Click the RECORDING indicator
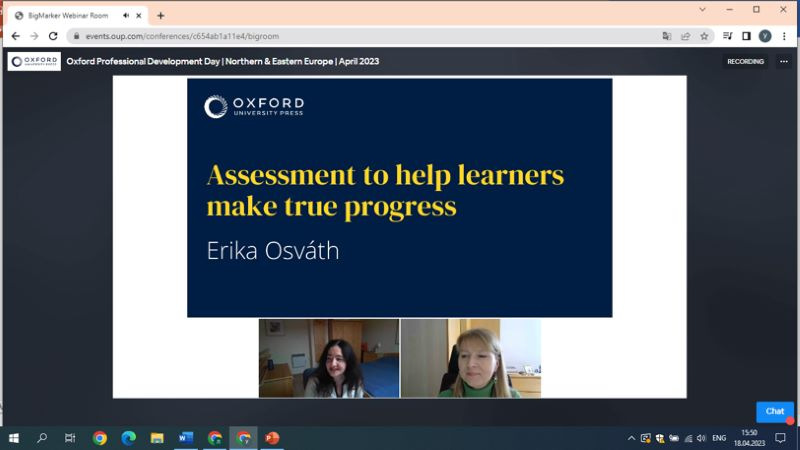This screenshot has height=450, width=800. click(745, 61)
